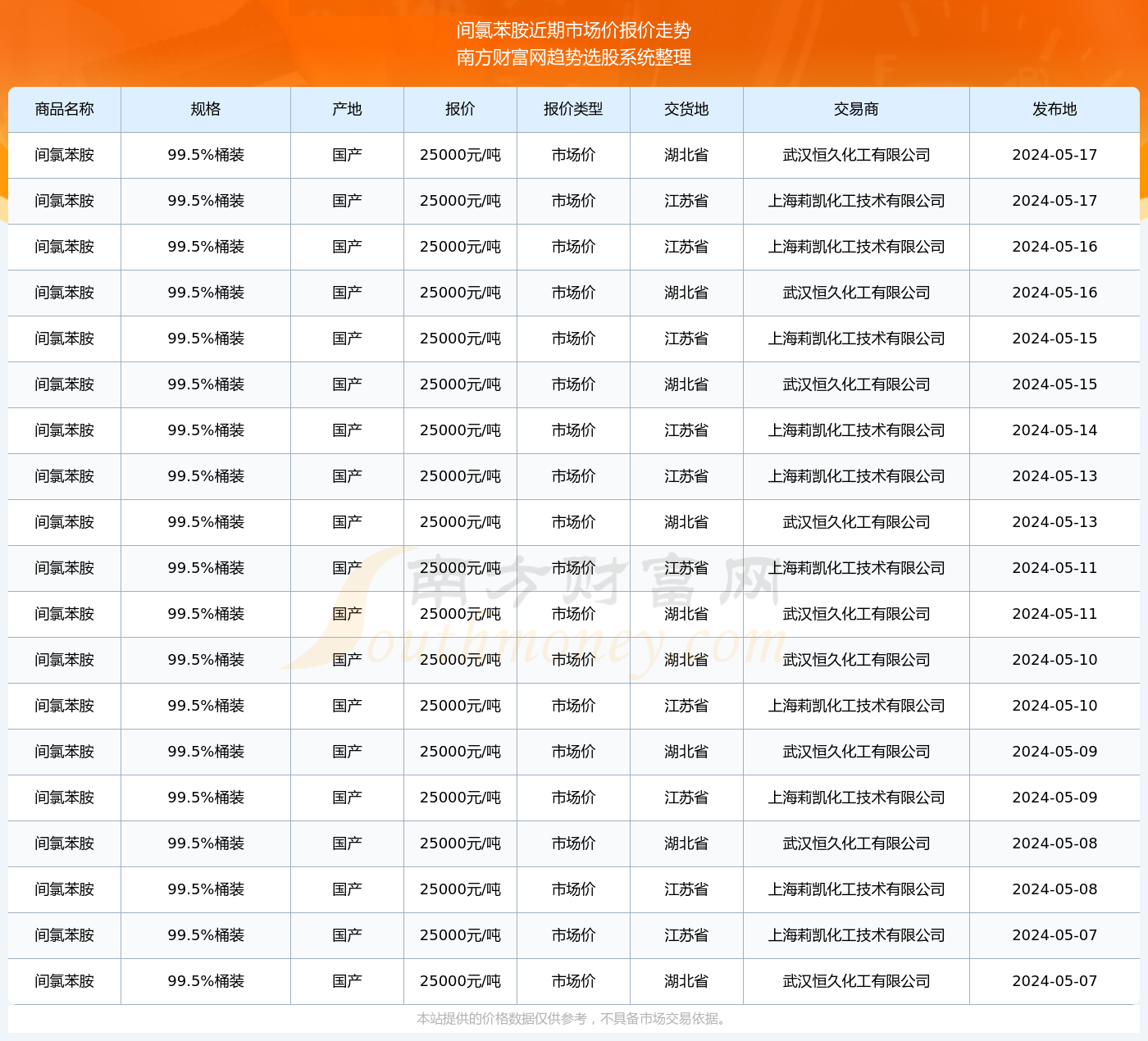Click 武汉恒久化工有限公司 in the 2024-05-17 row
1148x1041 pixels.
click(857, 155)
